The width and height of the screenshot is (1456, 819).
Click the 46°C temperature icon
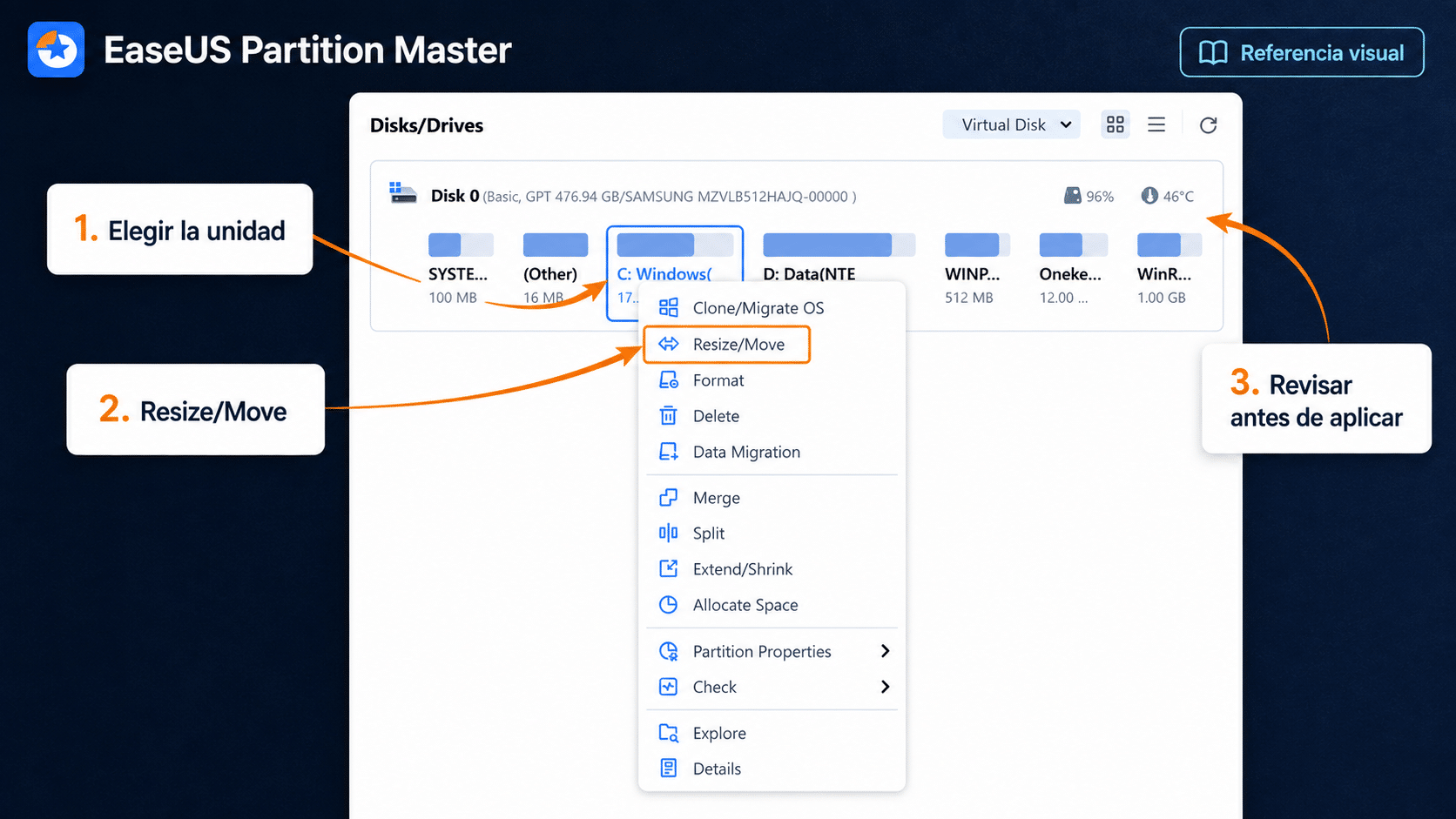[1149, 196]
